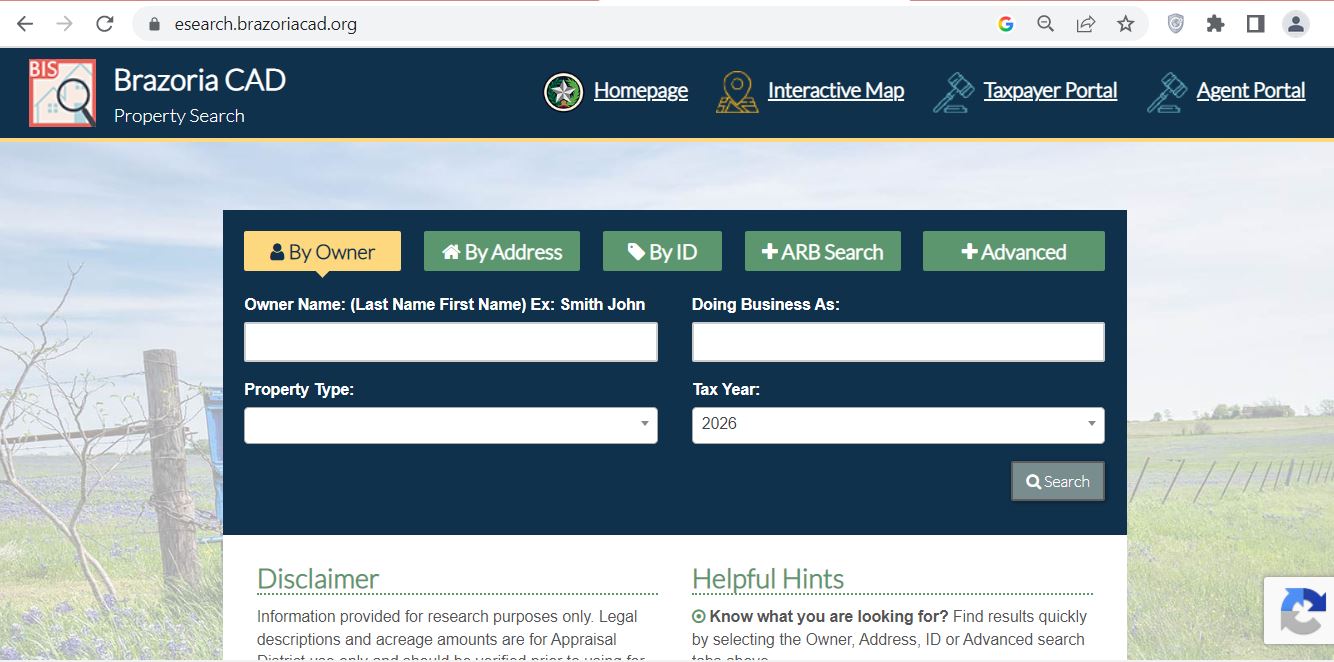The image size is (1334, 662).
Task: Click the Helpful Hints heading
Action: click(x=768, y=579)
